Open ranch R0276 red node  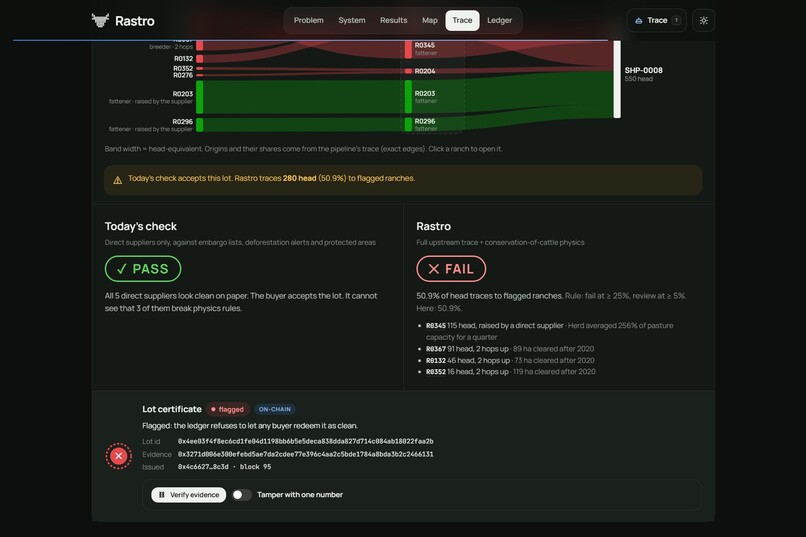click(x=199, y=75)
